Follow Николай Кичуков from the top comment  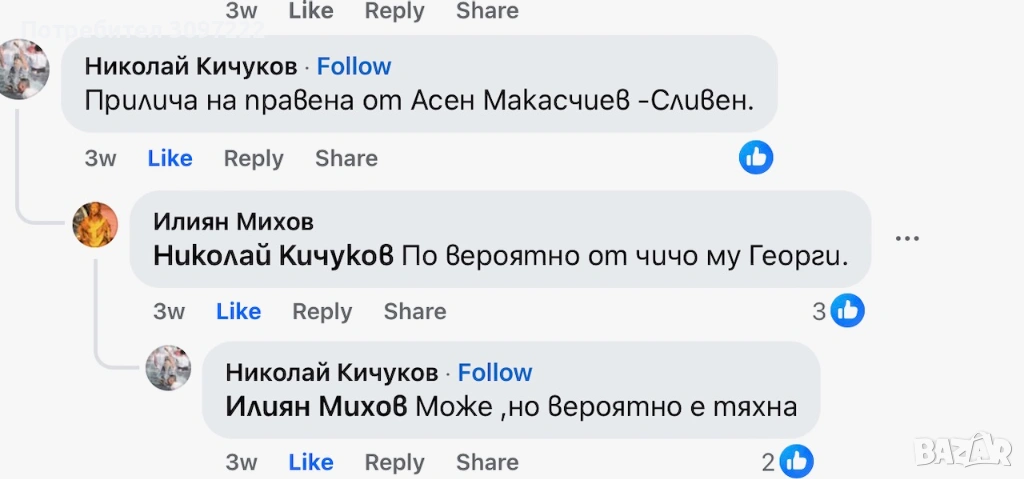[x=354, y=67]
